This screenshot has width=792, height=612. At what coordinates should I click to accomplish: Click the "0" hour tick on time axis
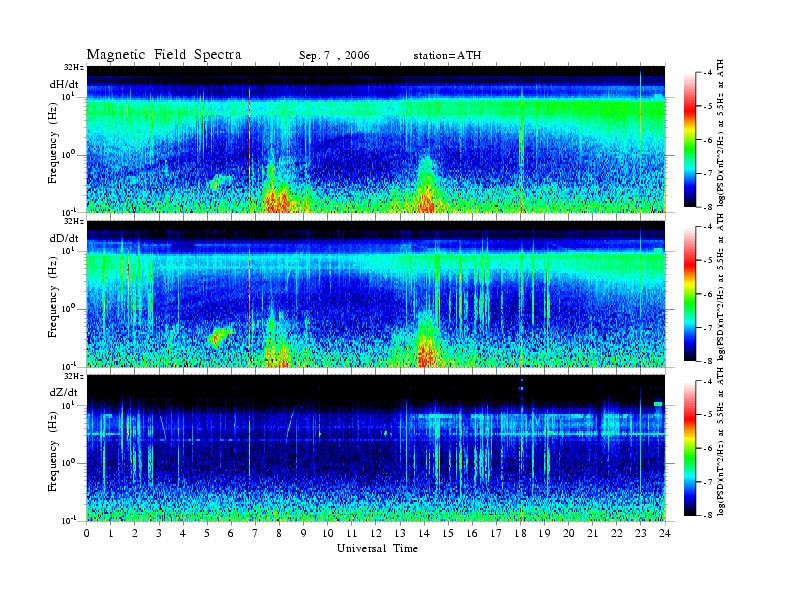click(x=87, y=534)
